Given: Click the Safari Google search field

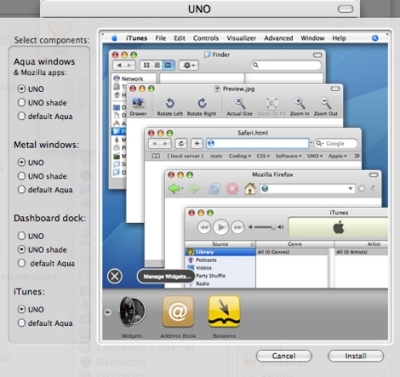Looking at the screenshot, I should tap(335, 143).
